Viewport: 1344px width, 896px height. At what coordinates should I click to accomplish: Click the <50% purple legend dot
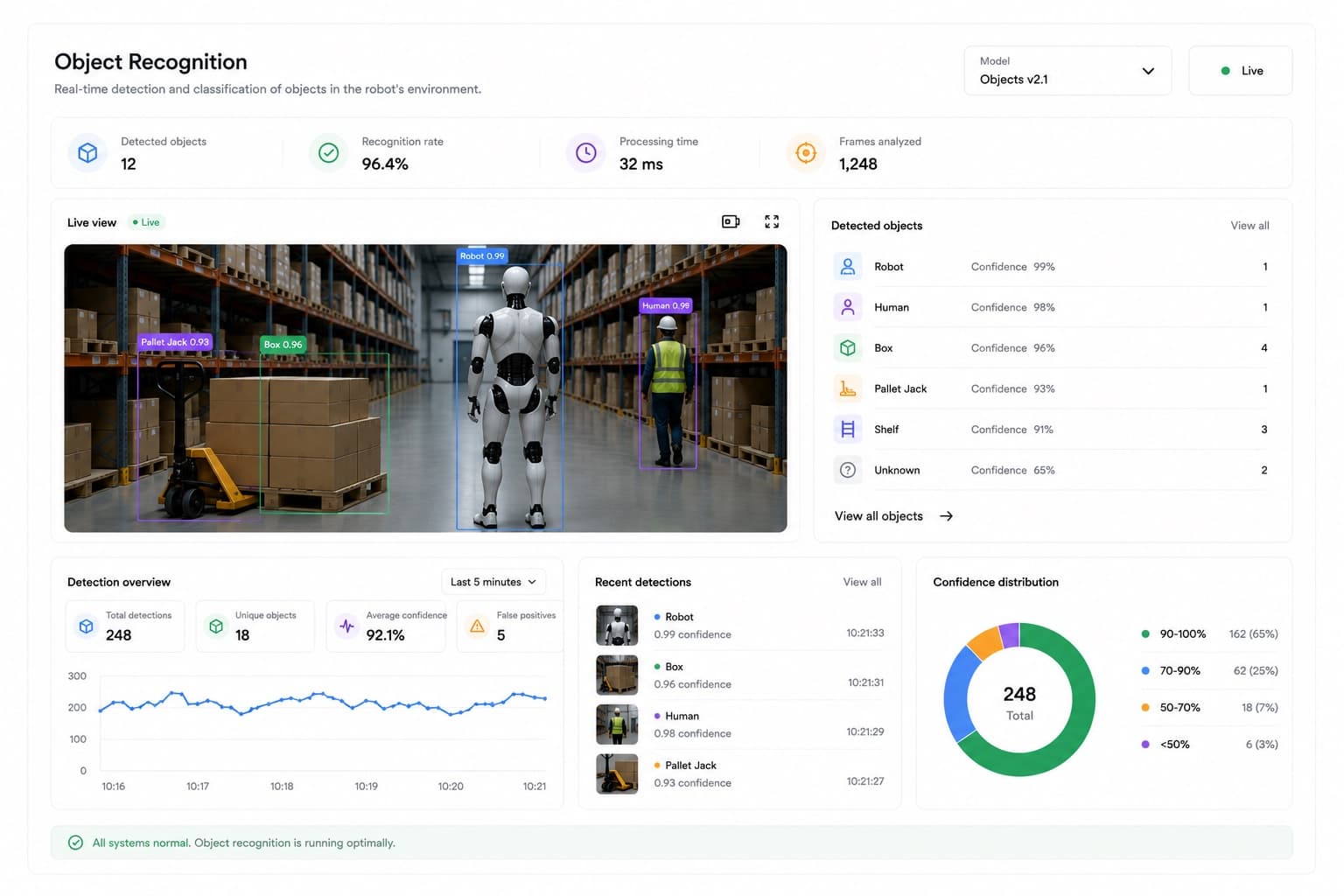1145,745
